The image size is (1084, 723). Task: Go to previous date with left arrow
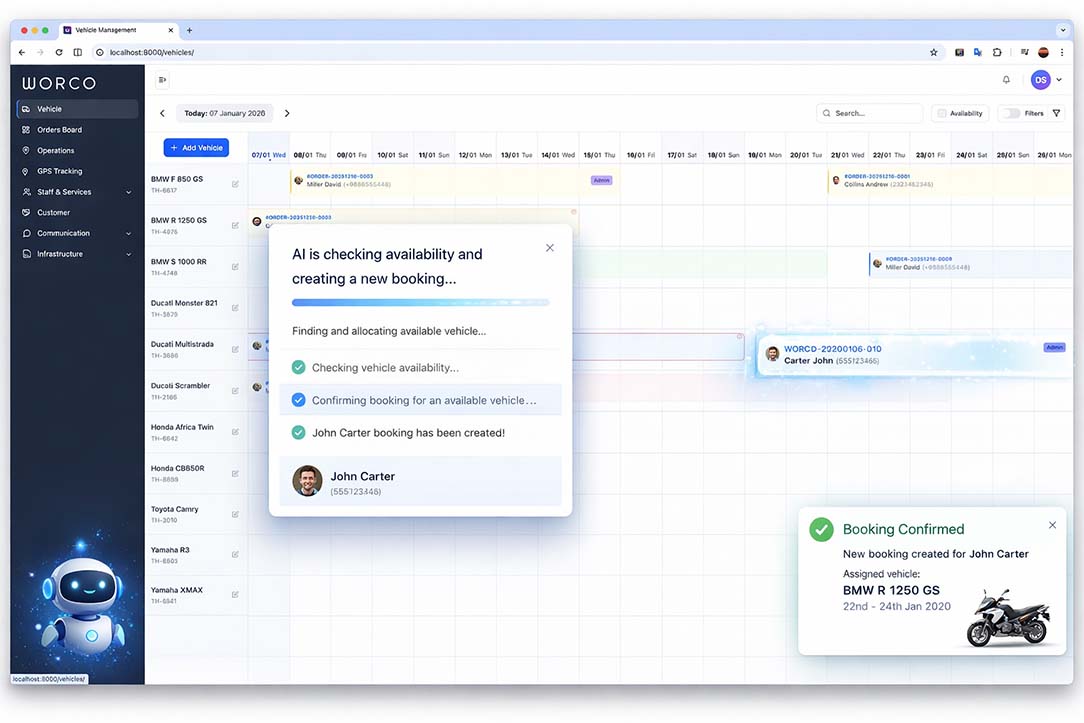pos(163,113)
